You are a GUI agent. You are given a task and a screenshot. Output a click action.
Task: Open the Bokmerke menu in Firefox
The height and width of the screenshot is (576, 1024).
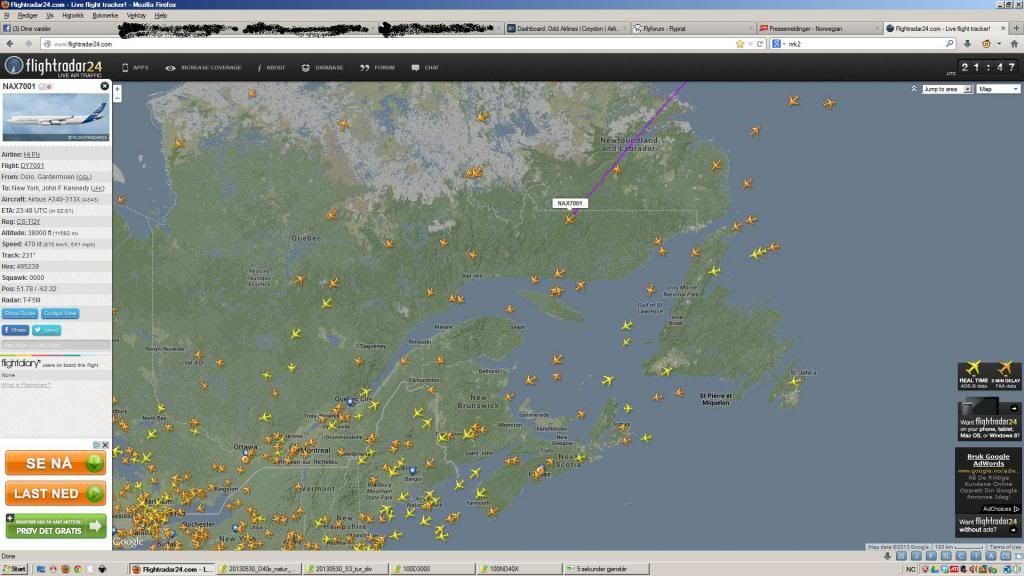pos(105,15)
